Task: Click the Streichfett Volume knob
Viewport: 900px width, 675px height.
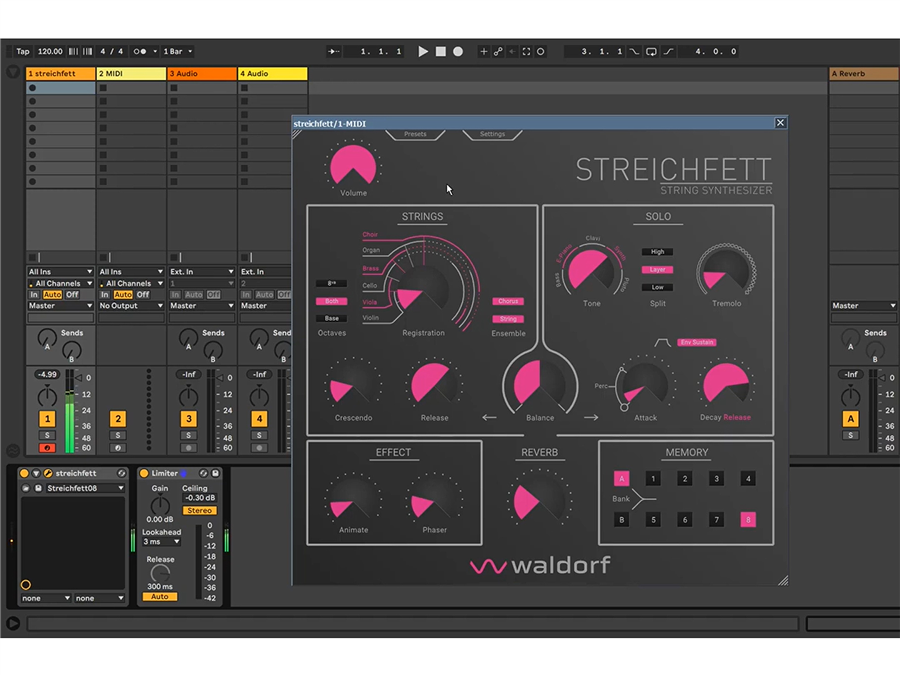Action: pos(353,165)
